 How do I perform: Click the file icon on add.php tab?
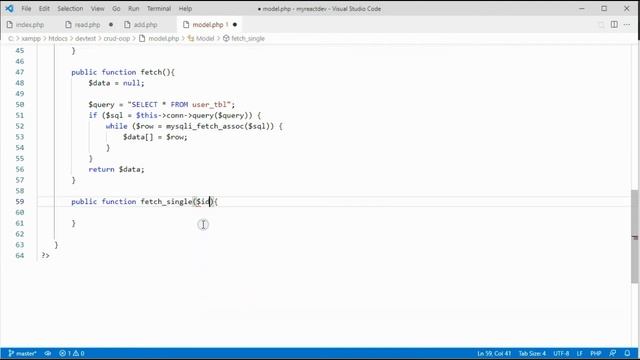click(x=127, y=25)
